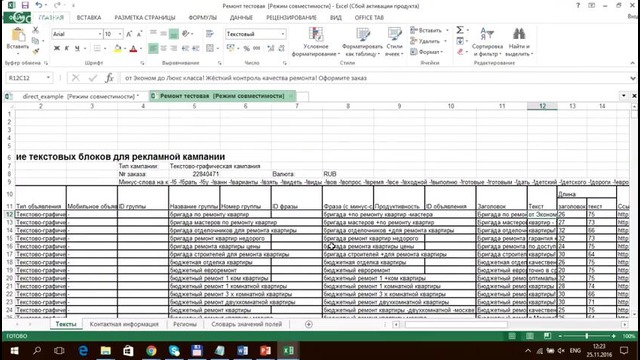Undo the last action
Viewport: 640px width, 360px height.
(38, 5)
